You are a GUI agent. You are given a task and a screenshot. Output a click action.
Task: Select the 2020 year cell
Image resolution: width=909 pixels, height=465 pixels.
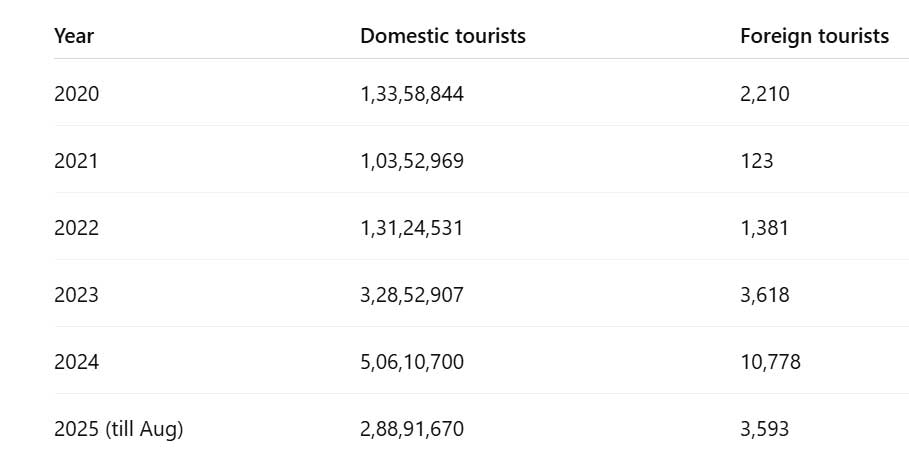click(x=77, y=94)
